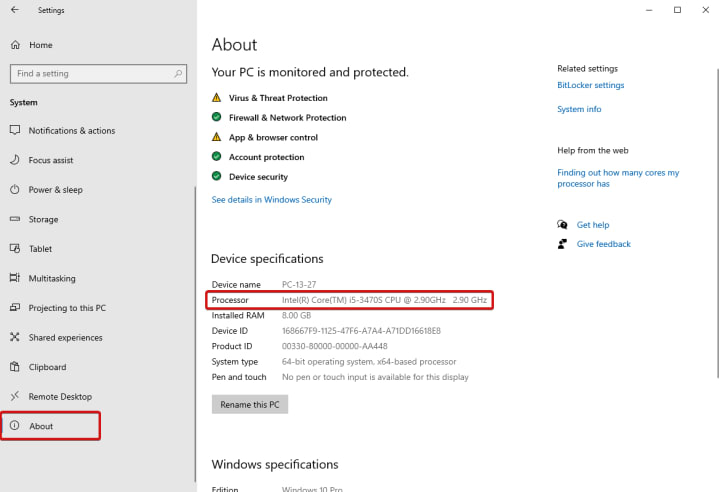
Task: Click the About info icon
Action: click(x=15, y=425)
